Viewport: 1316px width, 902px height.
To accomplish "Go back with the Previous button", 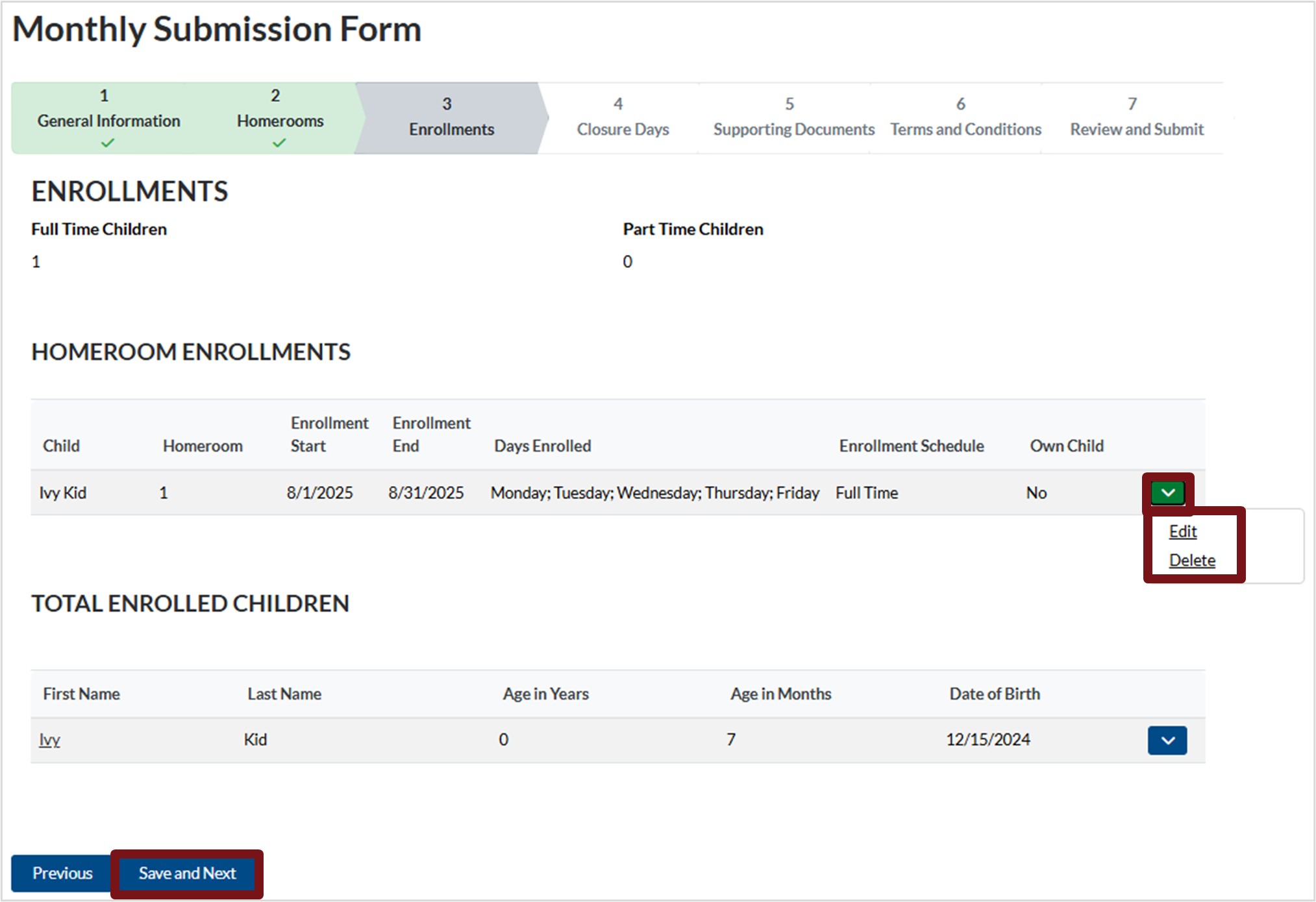I will [62, 873].
